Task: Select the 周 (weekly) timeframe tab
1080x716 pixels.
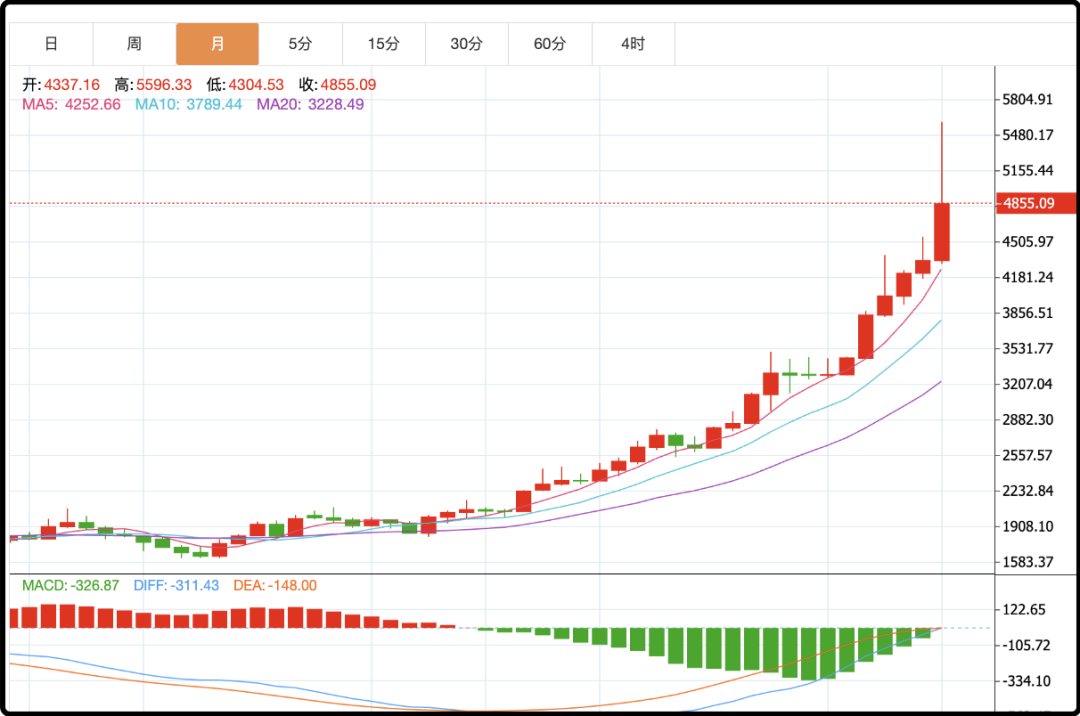Action: pos(134,44)
